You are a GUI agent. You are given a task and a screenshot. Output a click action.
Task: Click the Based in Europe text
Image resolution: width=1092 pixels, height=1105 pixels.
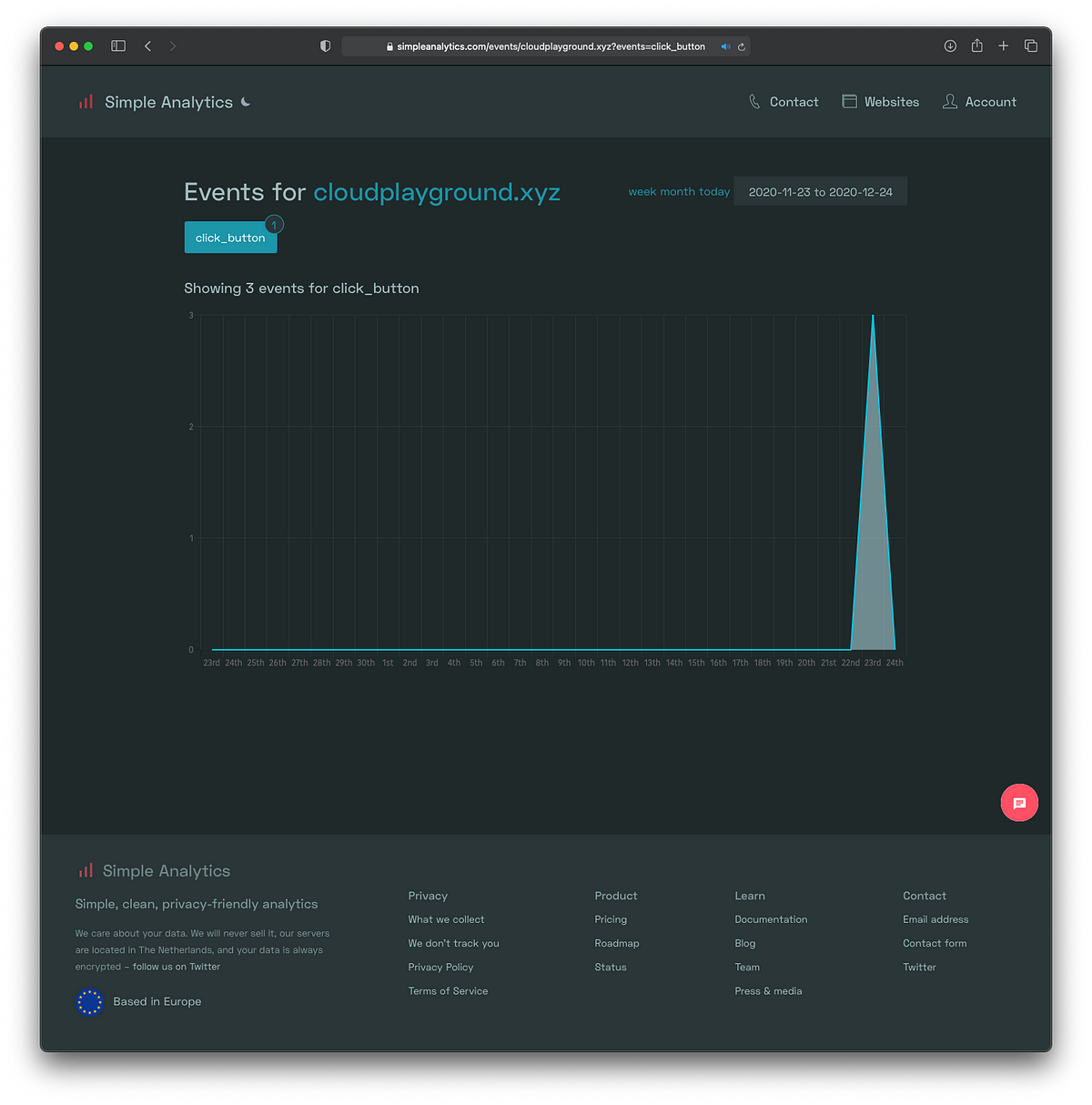[x=157, y=1001]
